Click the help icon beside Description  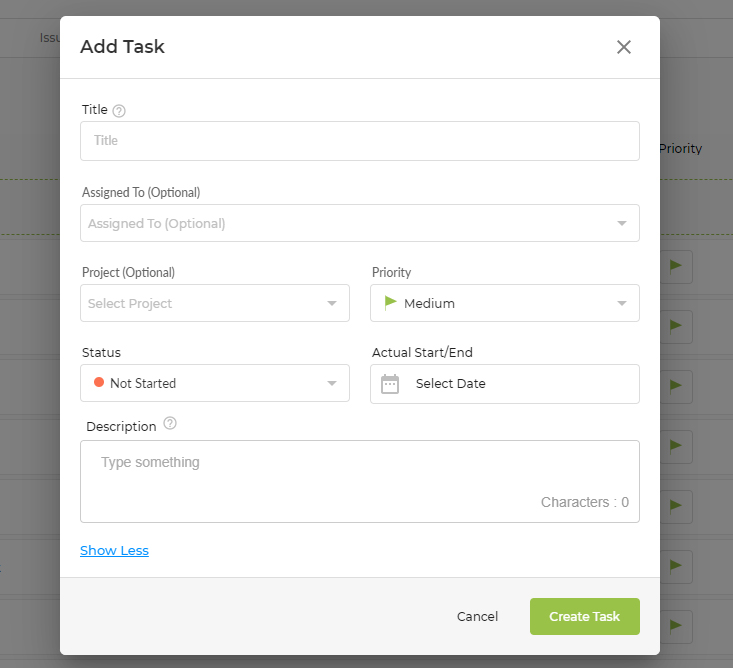click(170, 424)
